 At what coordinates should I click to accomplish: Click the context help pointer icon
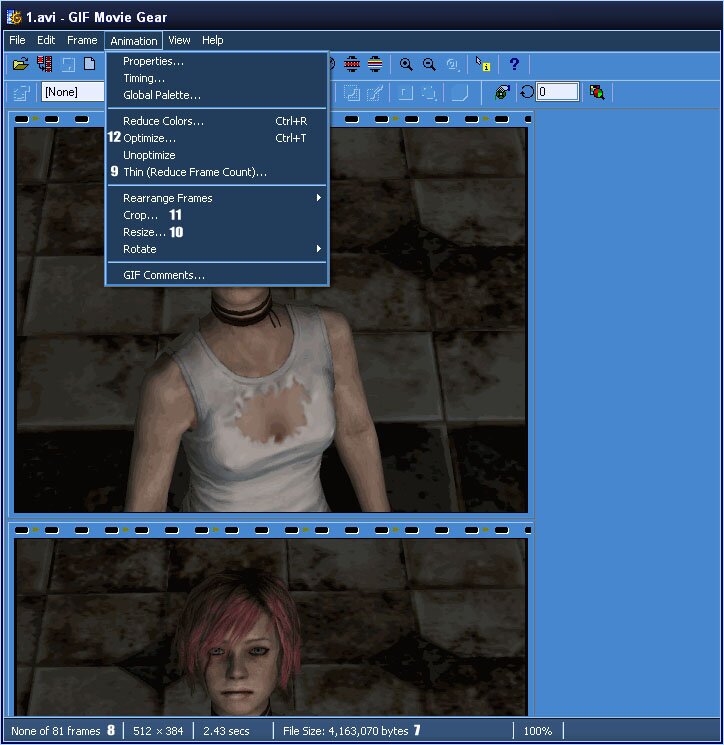pos(484,65)
